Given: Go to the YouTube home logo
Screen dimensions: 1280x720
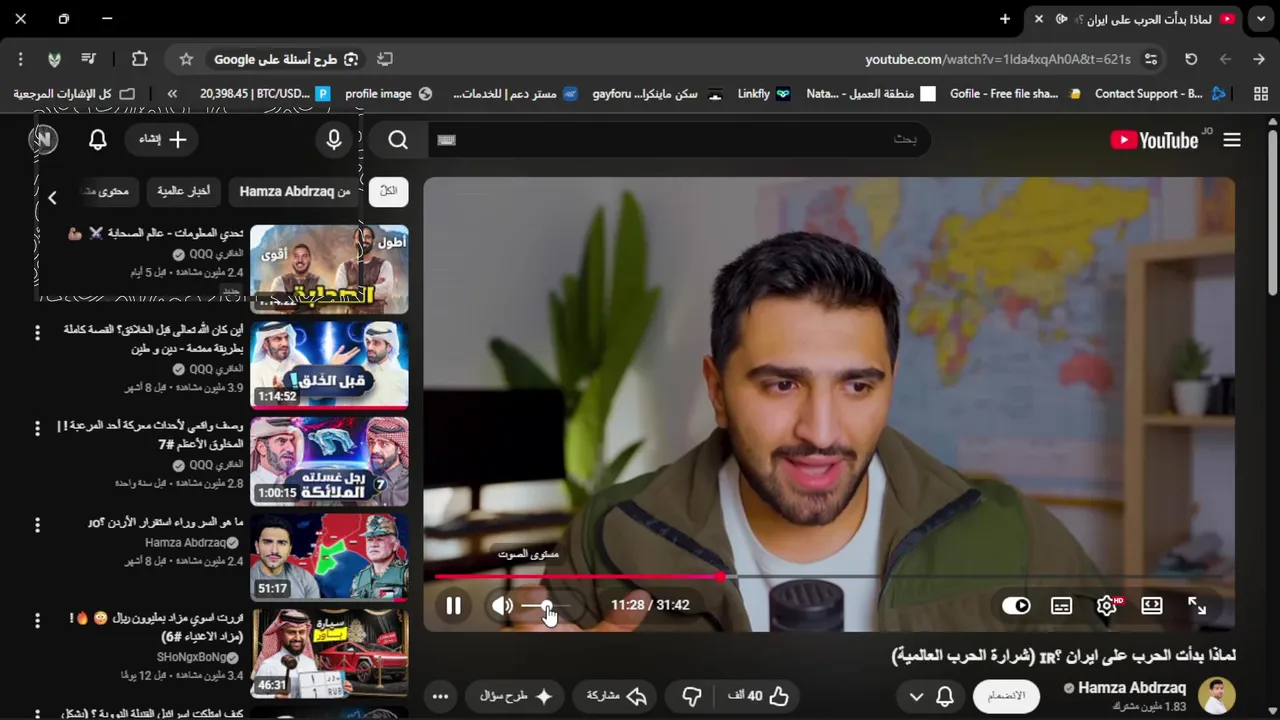Looking at the screenshot, I should click(1155, 140).
